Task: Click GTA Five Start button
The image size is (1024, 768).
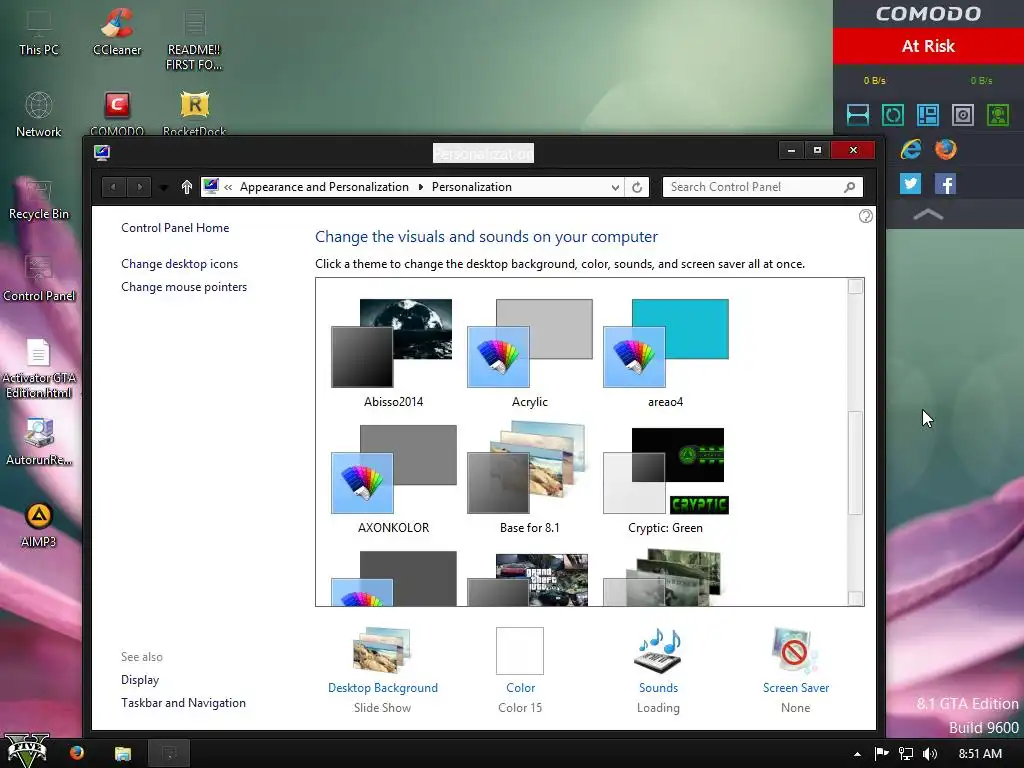Action: (27, 751)
